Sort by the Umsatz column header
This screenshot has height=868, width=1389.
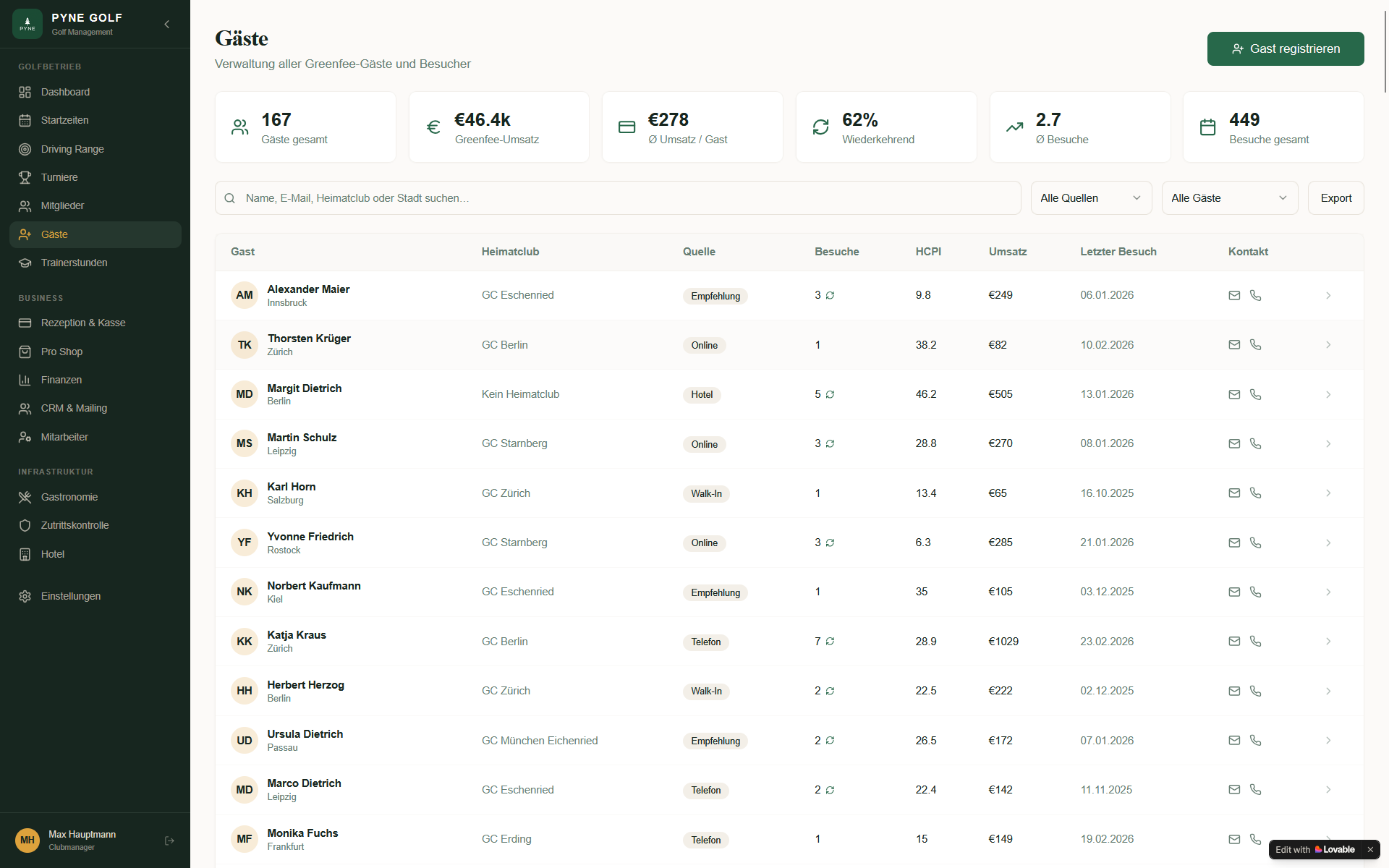point(1007,252)
